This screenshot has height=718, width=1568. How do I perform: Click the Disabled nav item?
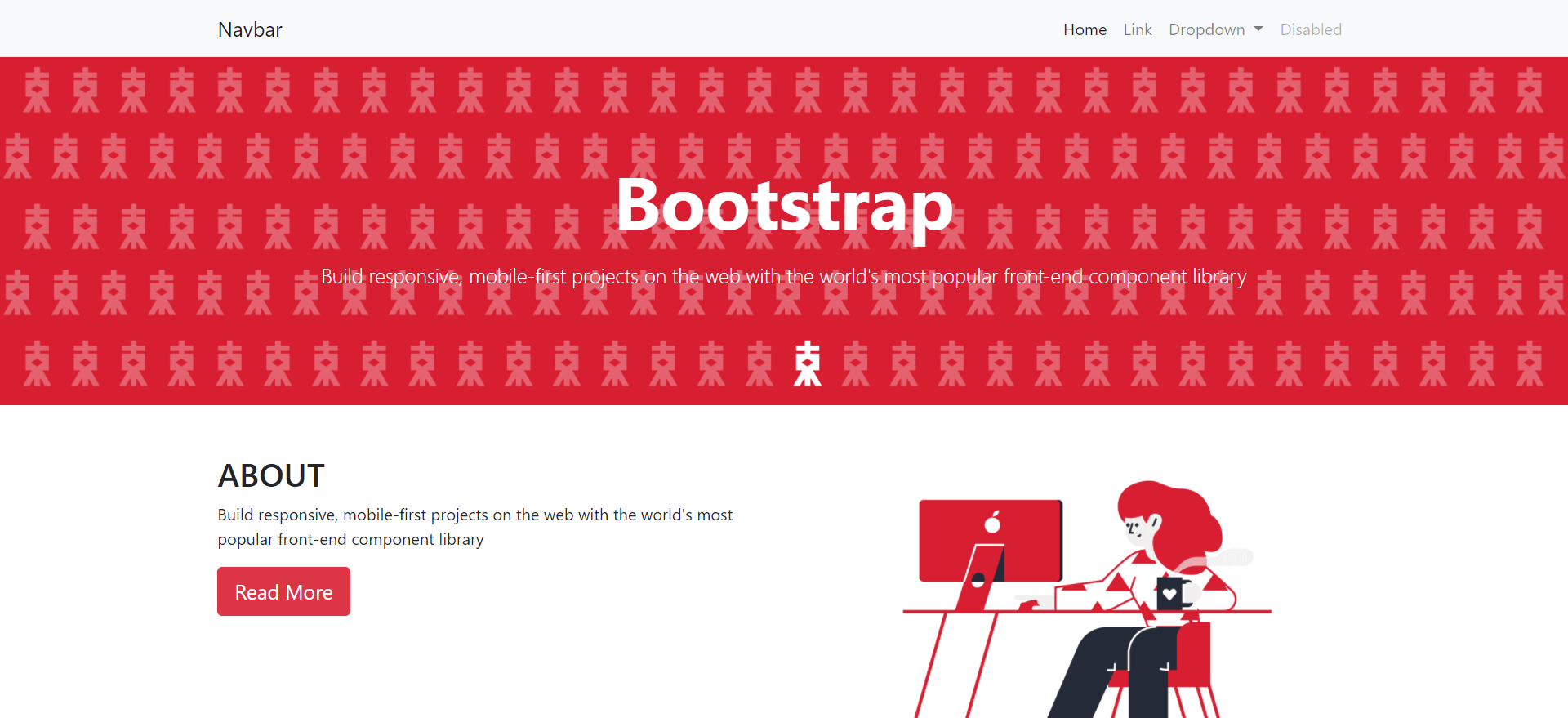pyautogui.click(x=1310, y=29)
